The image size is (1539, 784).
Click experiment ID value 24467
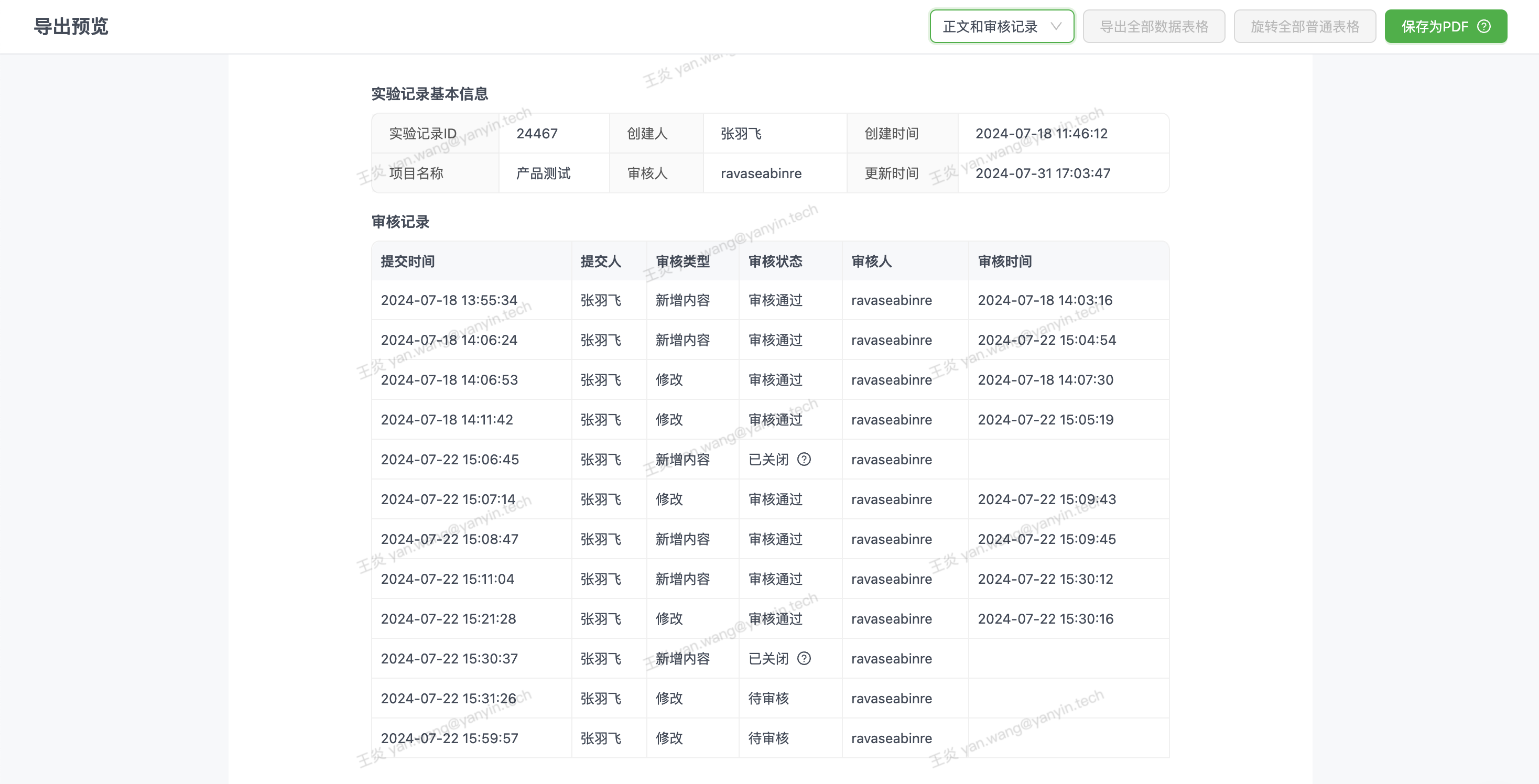pos(537,133)
